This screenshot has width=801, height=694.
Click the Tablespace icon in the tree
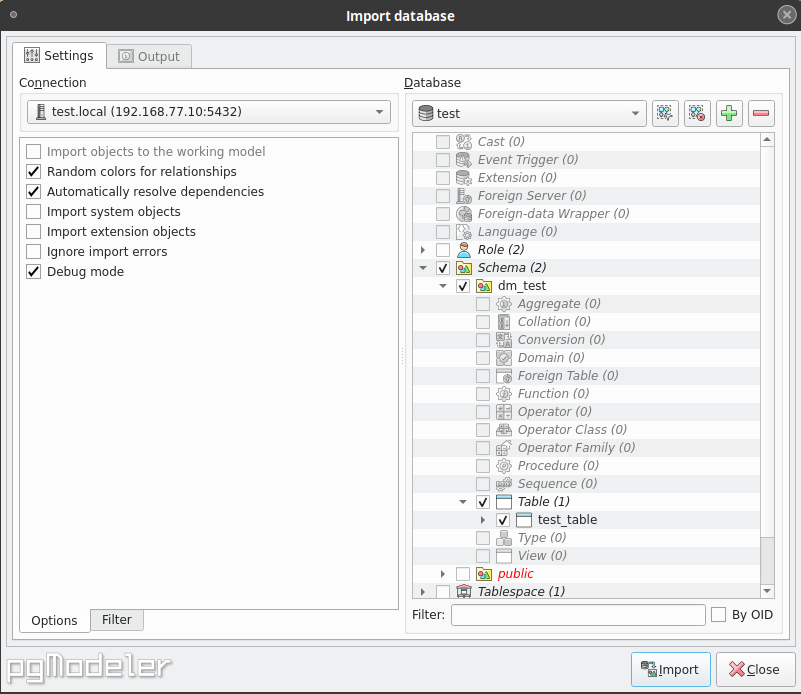(x=464, y=591)
